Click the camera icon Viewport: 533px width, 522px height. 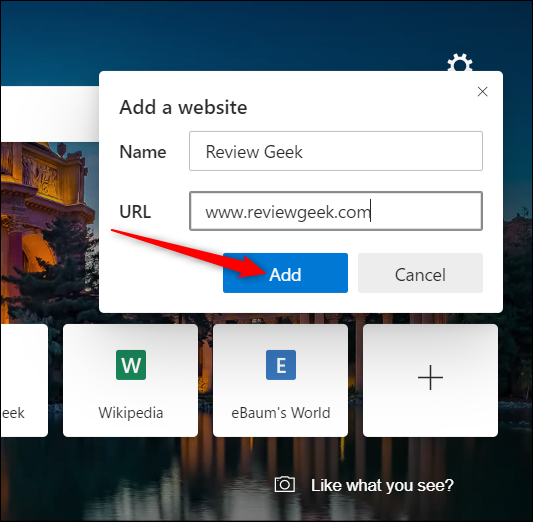(285, 484)
